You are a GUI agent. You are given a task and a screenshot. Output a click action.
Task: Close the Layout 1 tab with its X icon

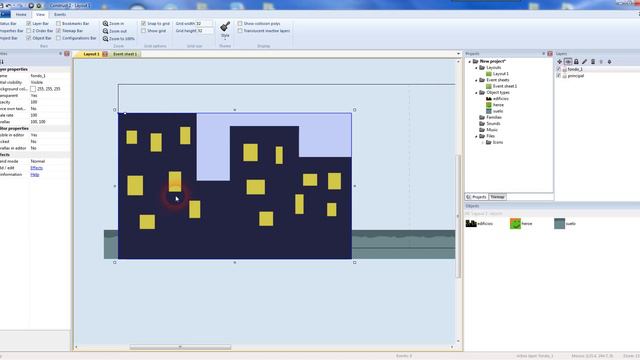coord(105,54)
